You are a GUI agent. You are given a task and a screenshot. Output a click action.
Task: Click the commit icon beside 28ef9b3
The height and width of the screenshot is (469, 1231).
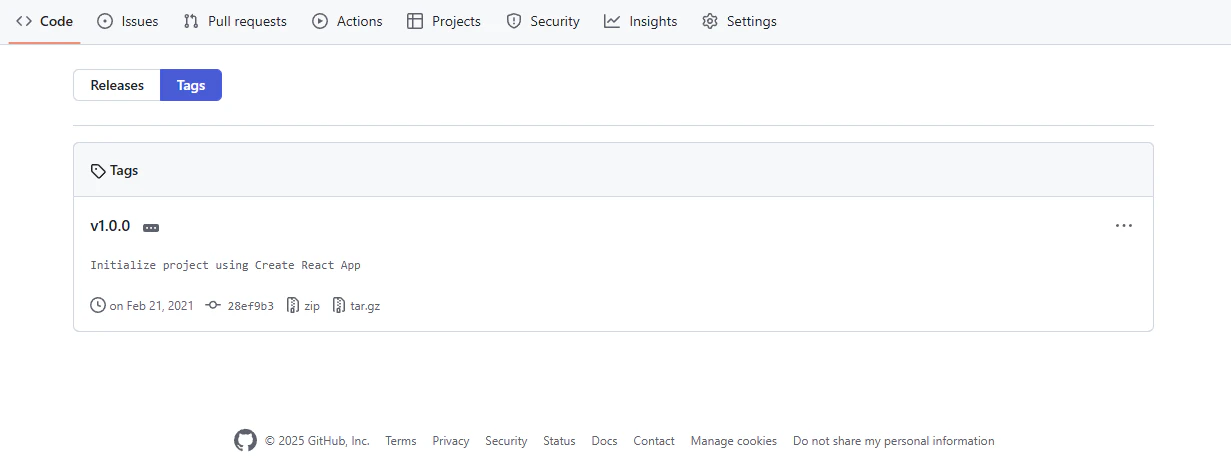coord(213,305)
